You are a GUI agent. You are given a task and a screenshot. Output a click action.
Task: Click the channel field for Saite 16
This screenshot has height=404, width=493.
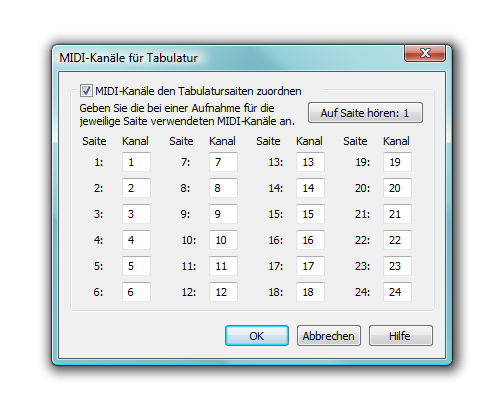[310, 240]
